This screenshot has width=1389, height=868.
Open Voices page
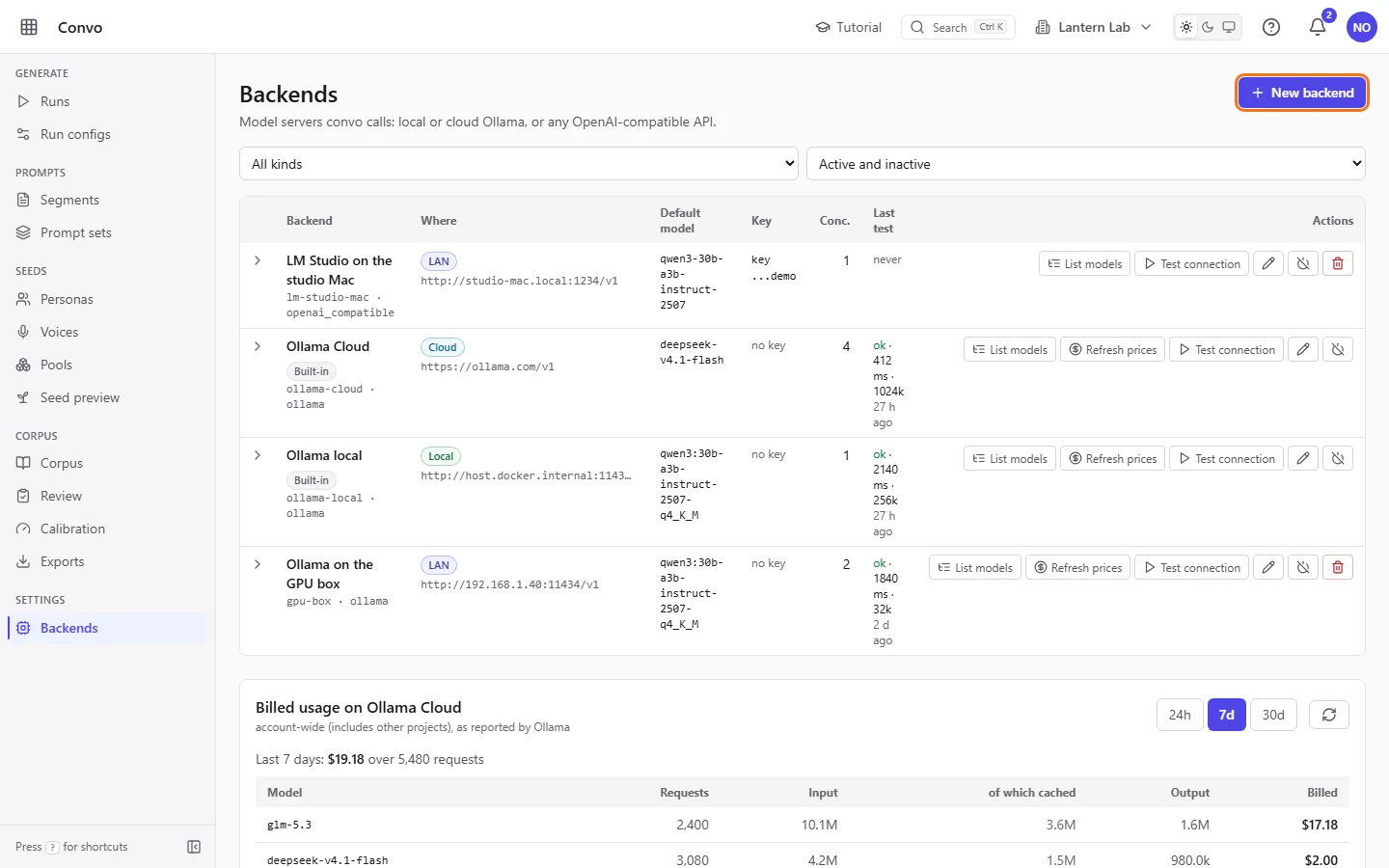click(x=107, y=332)
